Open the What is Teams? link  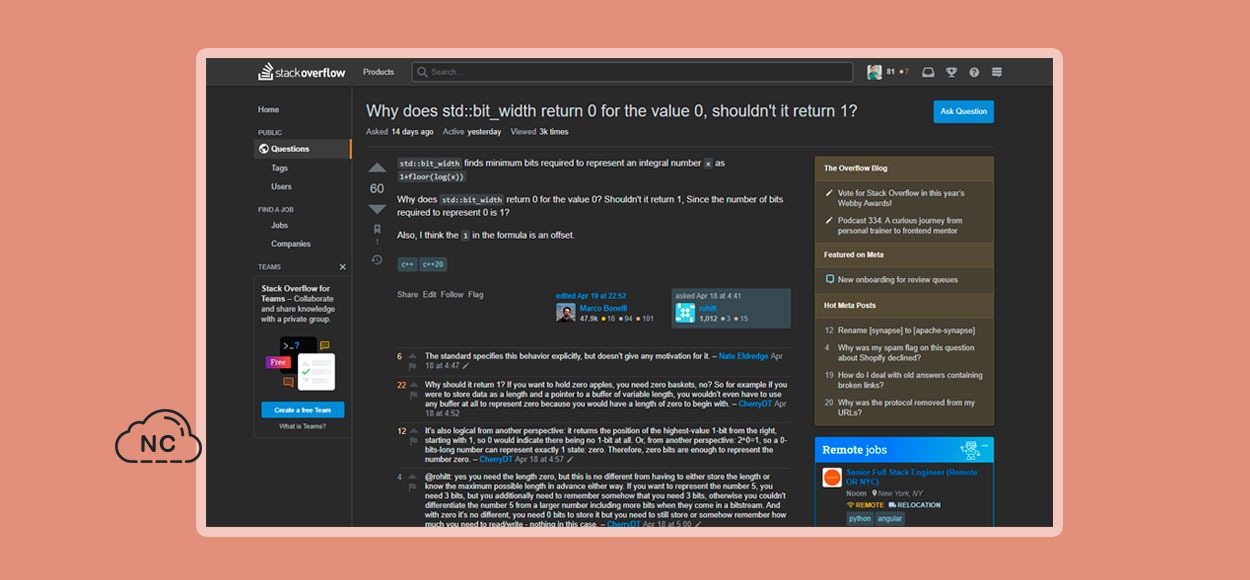tap(302, 427)
